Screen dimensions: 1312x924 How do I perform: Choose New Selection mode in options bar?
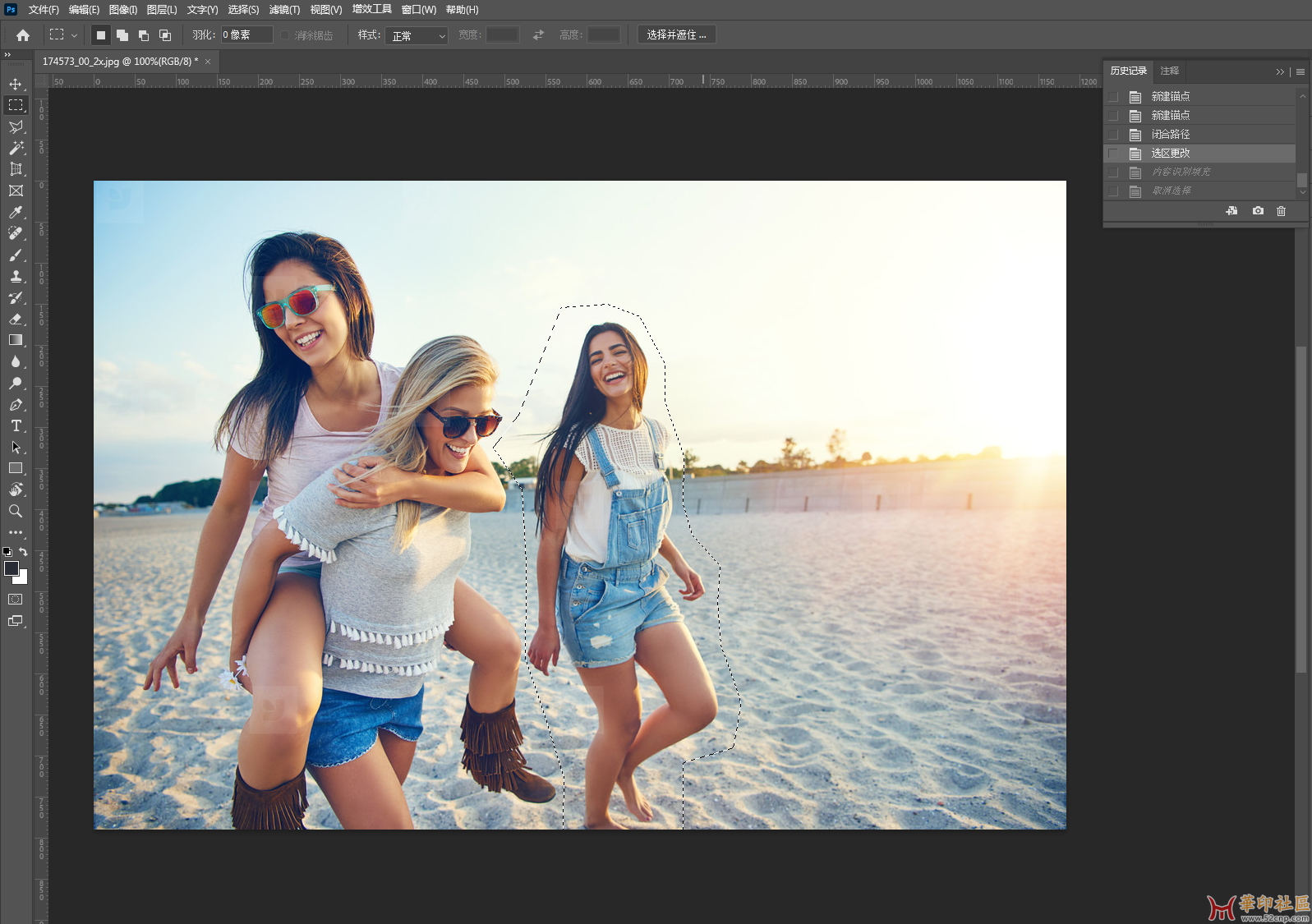[x=101, y=35]
